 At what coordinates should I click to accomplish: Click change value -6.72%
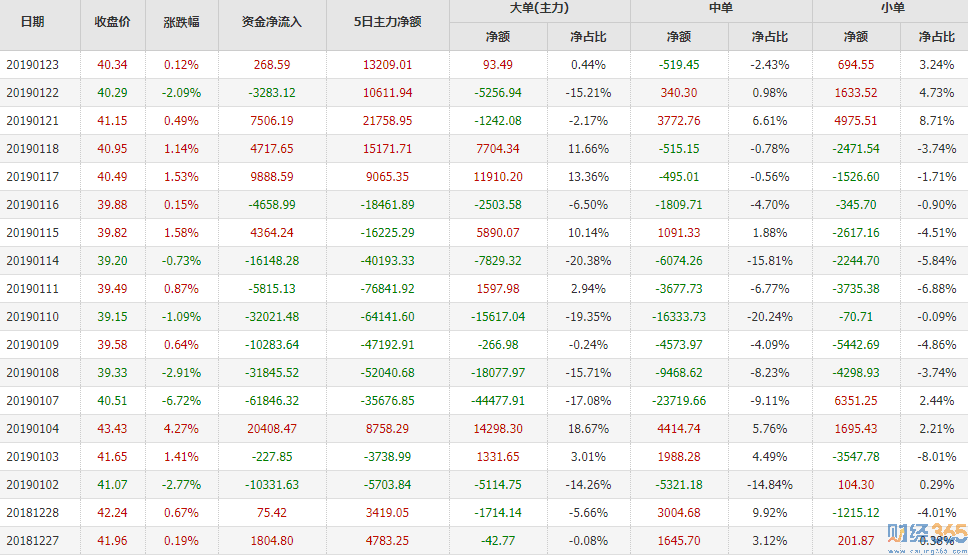pos(182,401)
